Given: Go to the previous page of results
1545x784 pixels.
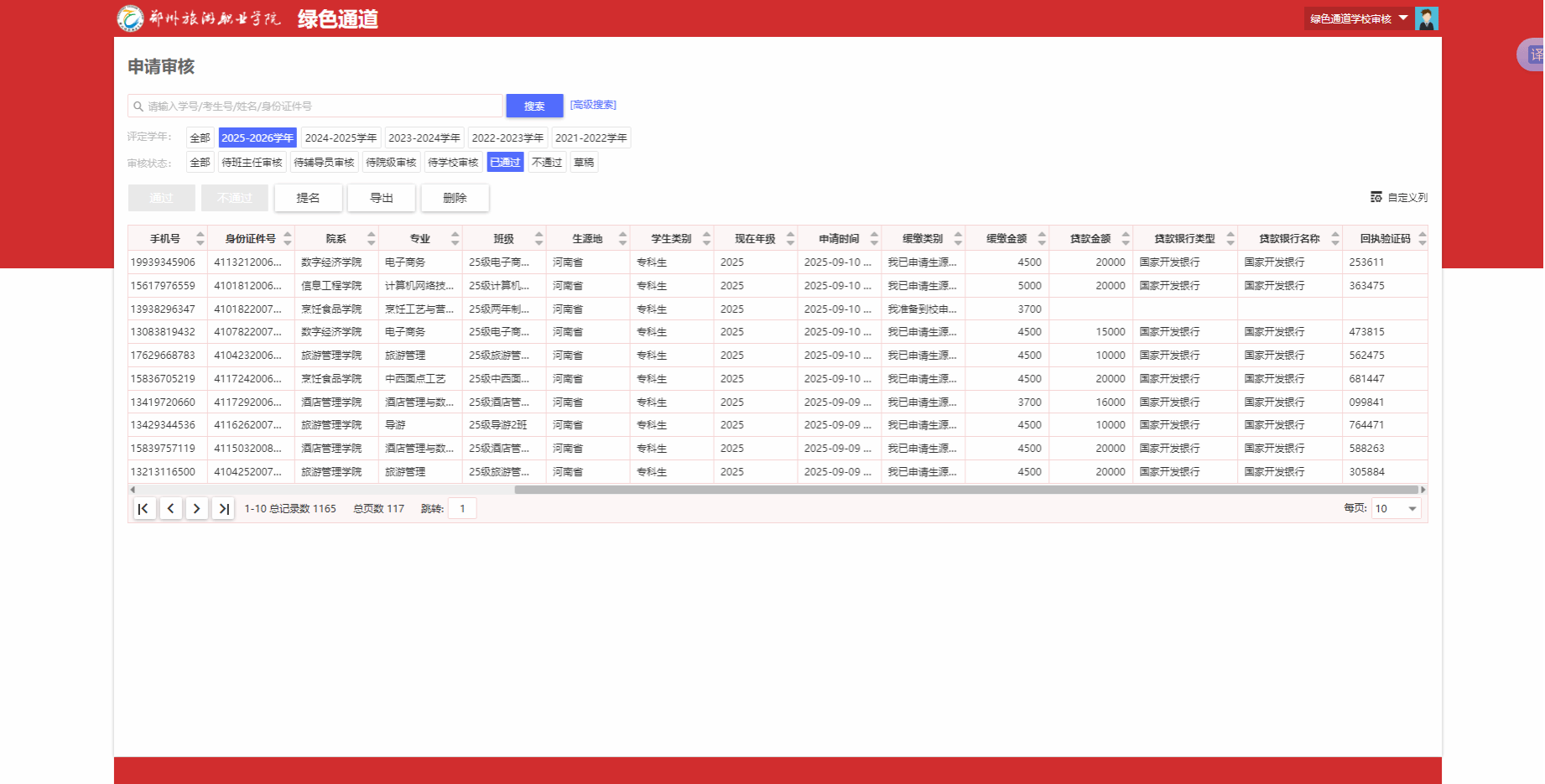Looking at the screenshot, I should point(170,508).
